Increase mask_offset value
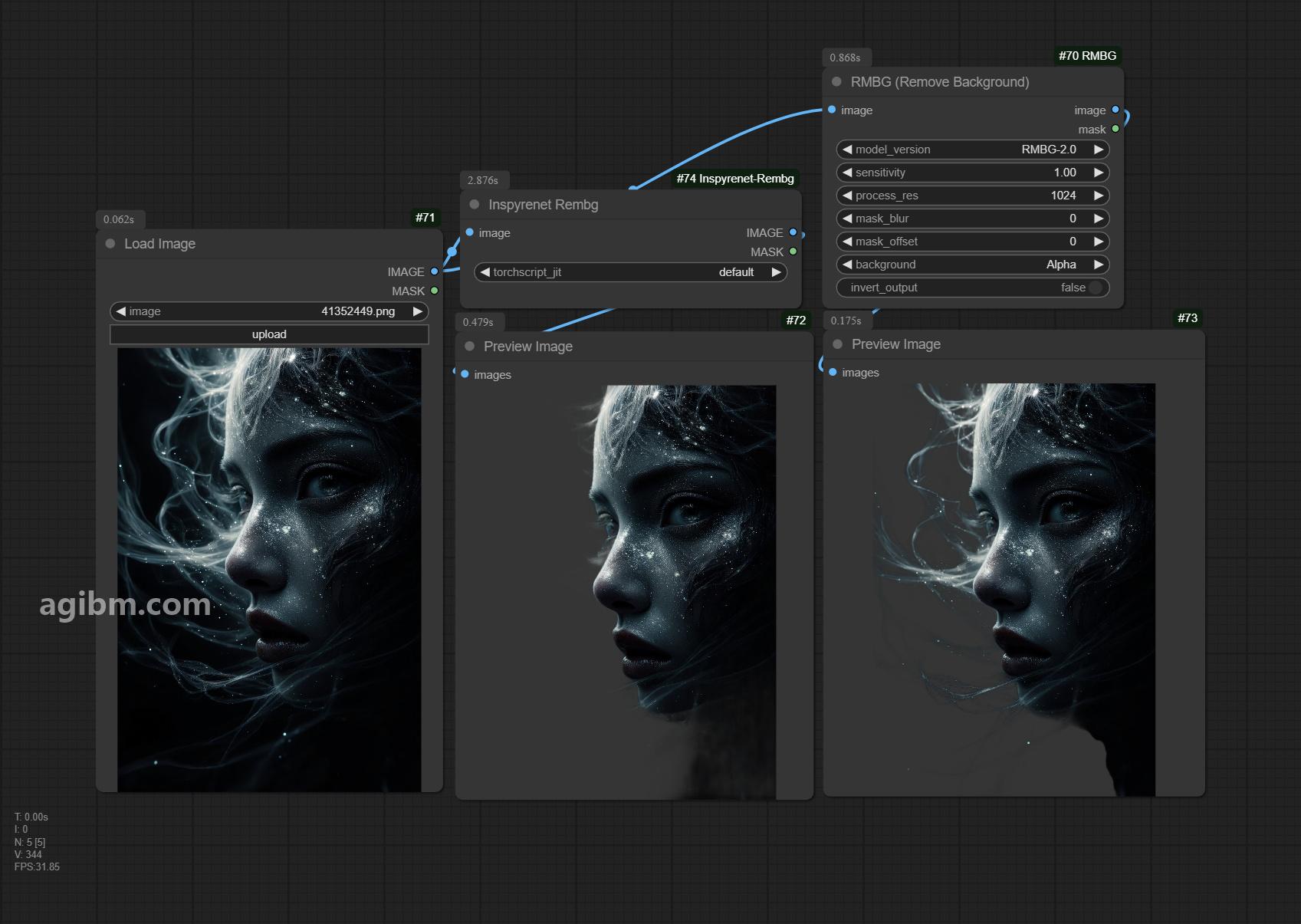Viewport: 1301px width, 924px height. point(1099,242)
